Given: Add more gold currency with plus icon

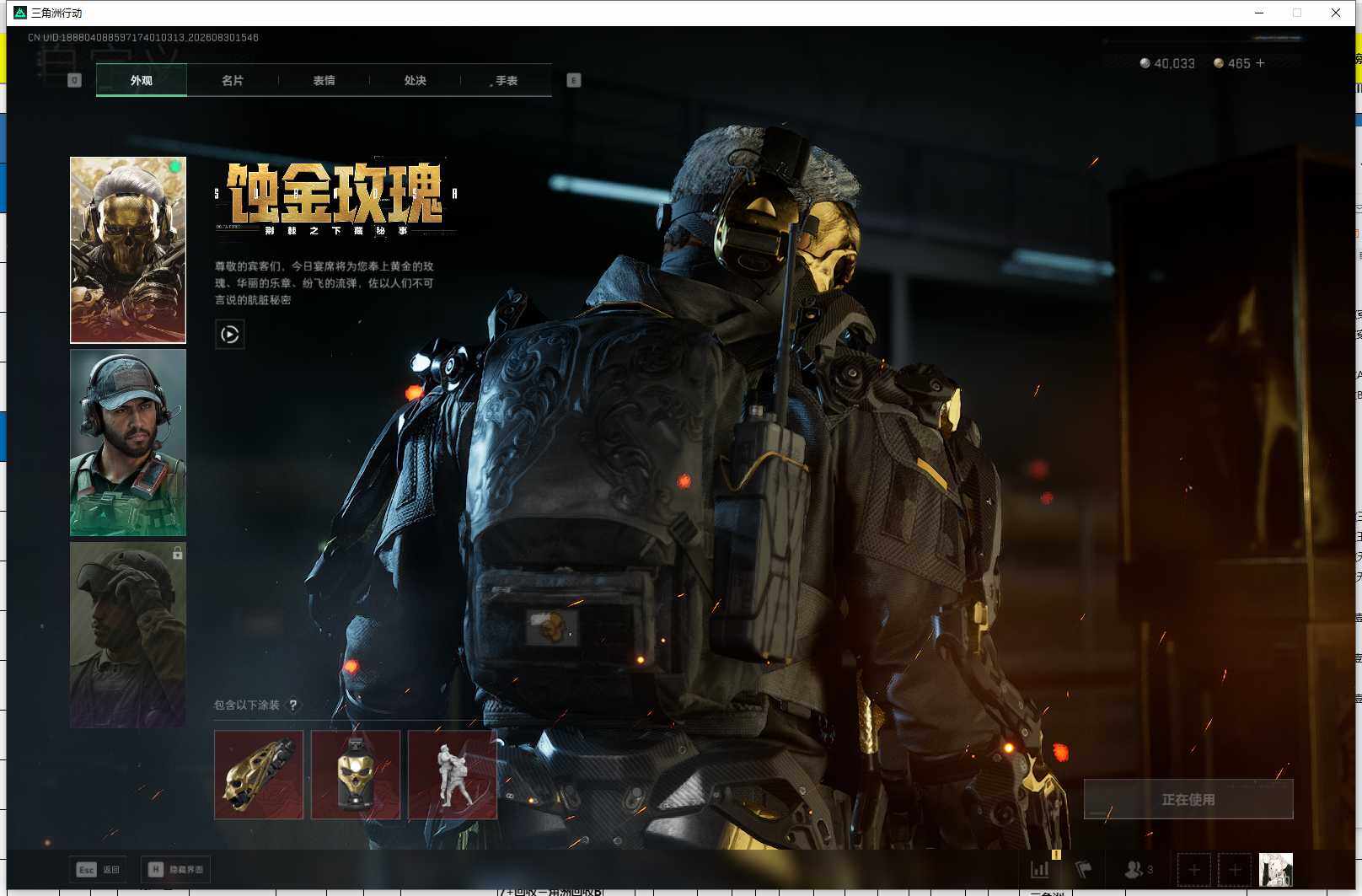Looking at the screenshot, I should click(1260, 63).
